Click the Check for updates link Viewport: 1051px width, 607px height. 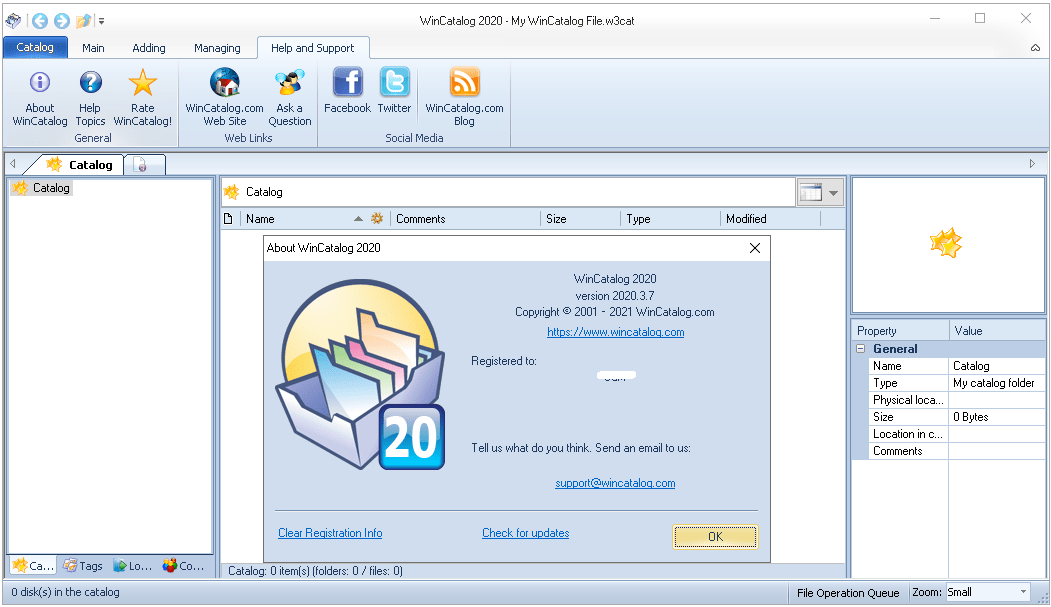[x=526, y=533]
